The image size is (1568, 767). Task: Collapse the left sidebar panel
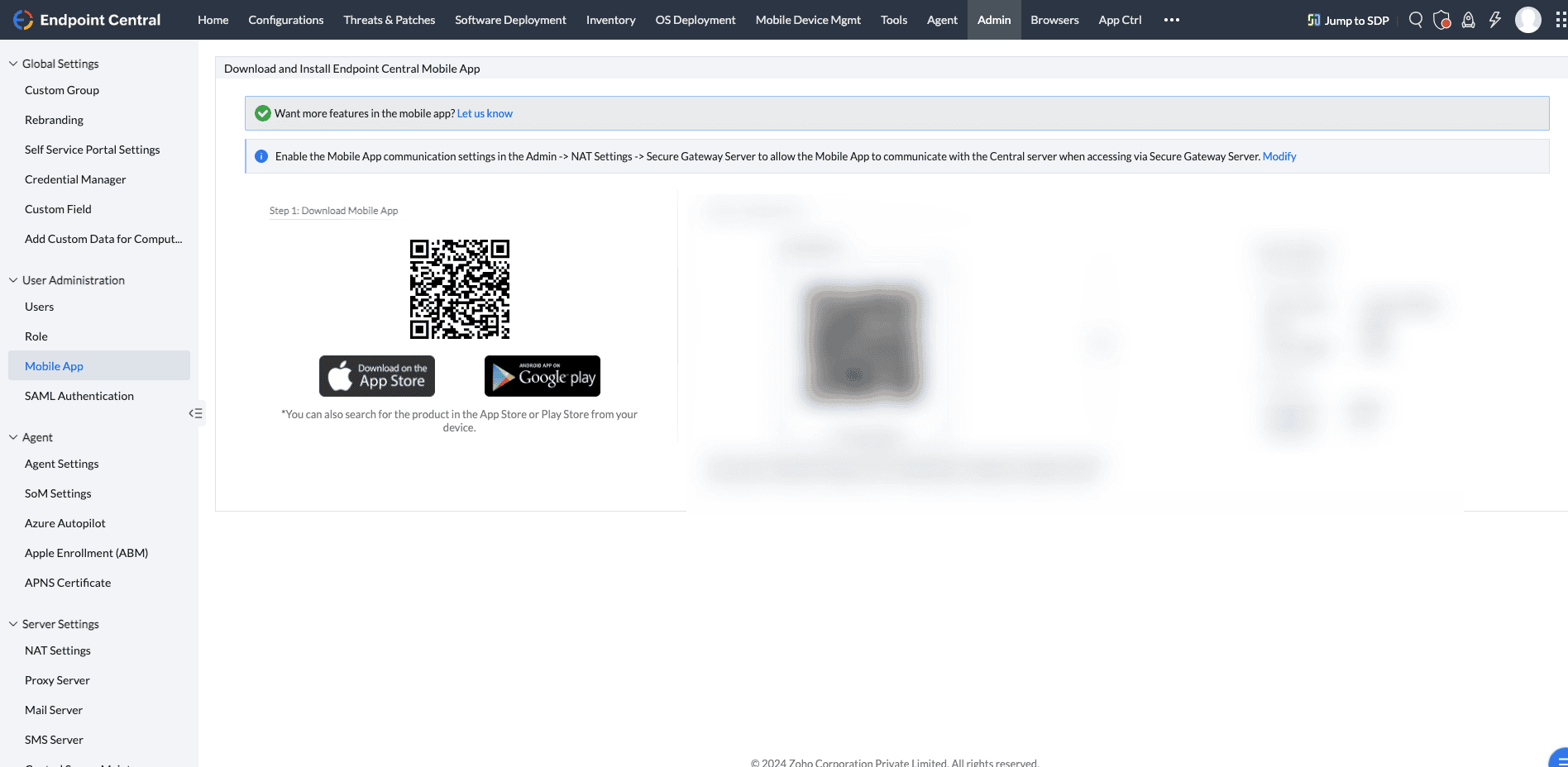196,413
